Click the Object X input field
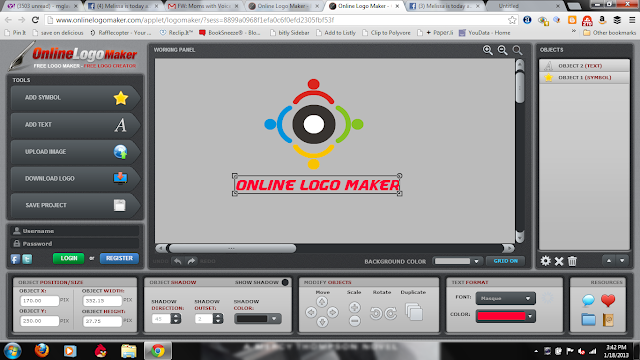 point(40,301)
